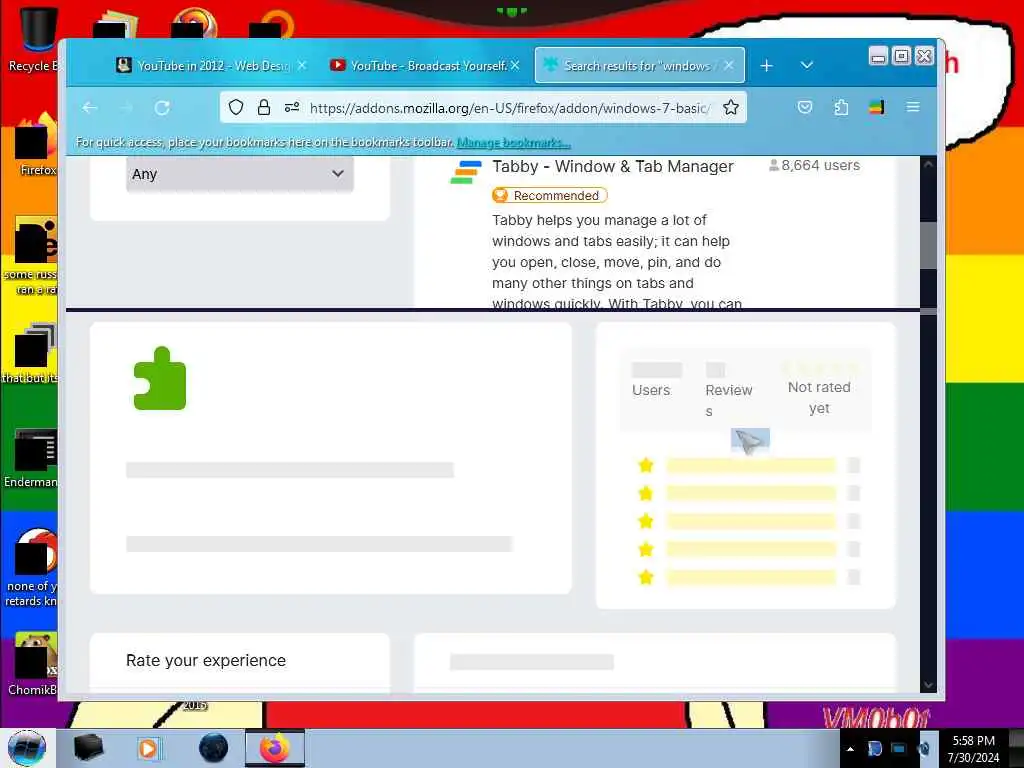Open the Tabby – Window & Tab Manager link

[613, 167]
